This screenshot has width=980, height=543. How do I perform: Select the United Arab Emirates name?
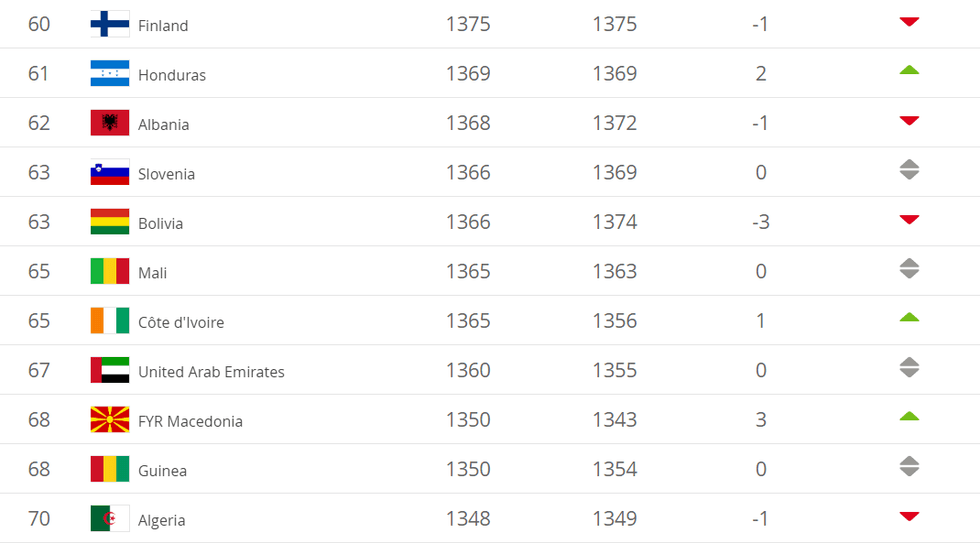click(211, 371)
